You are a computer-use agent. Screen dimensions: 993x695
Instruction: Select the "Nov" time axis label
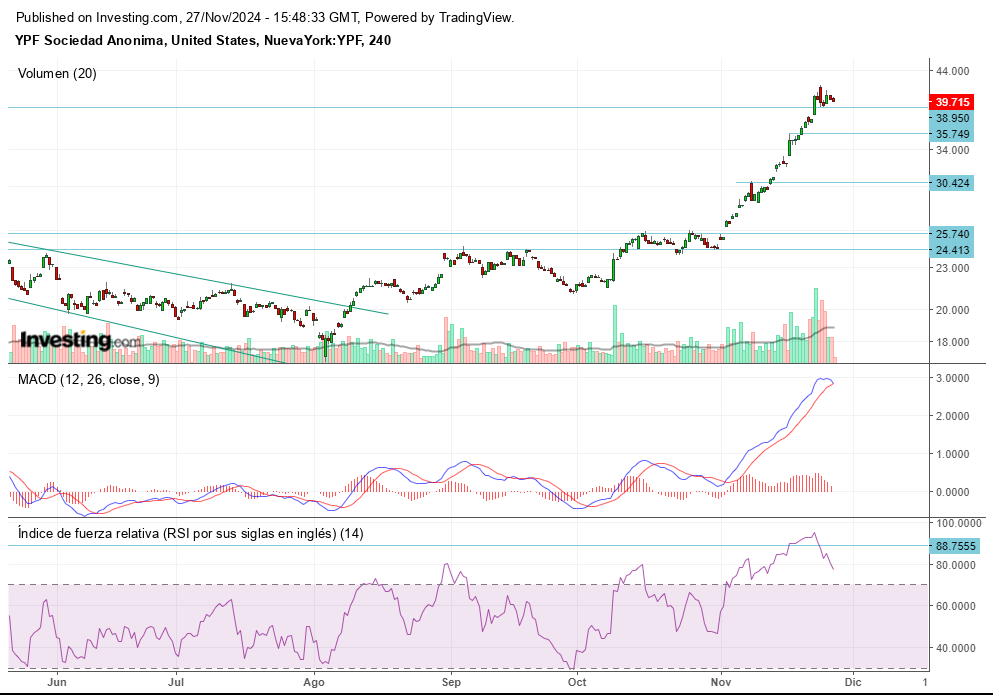tap(721, 682)
